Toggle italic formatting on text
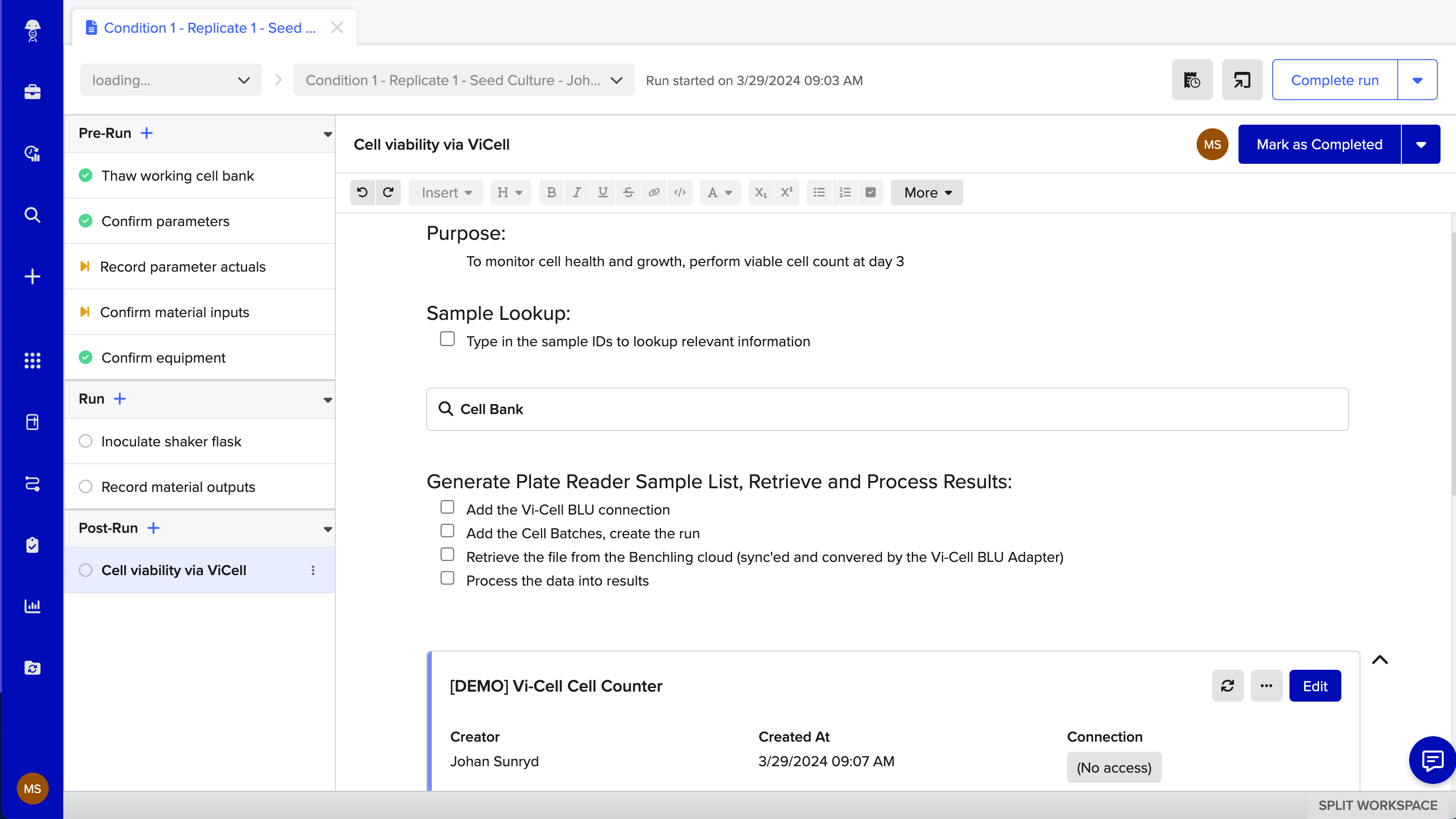This screenshot has height=819, width=1456. tap(578, 192)
